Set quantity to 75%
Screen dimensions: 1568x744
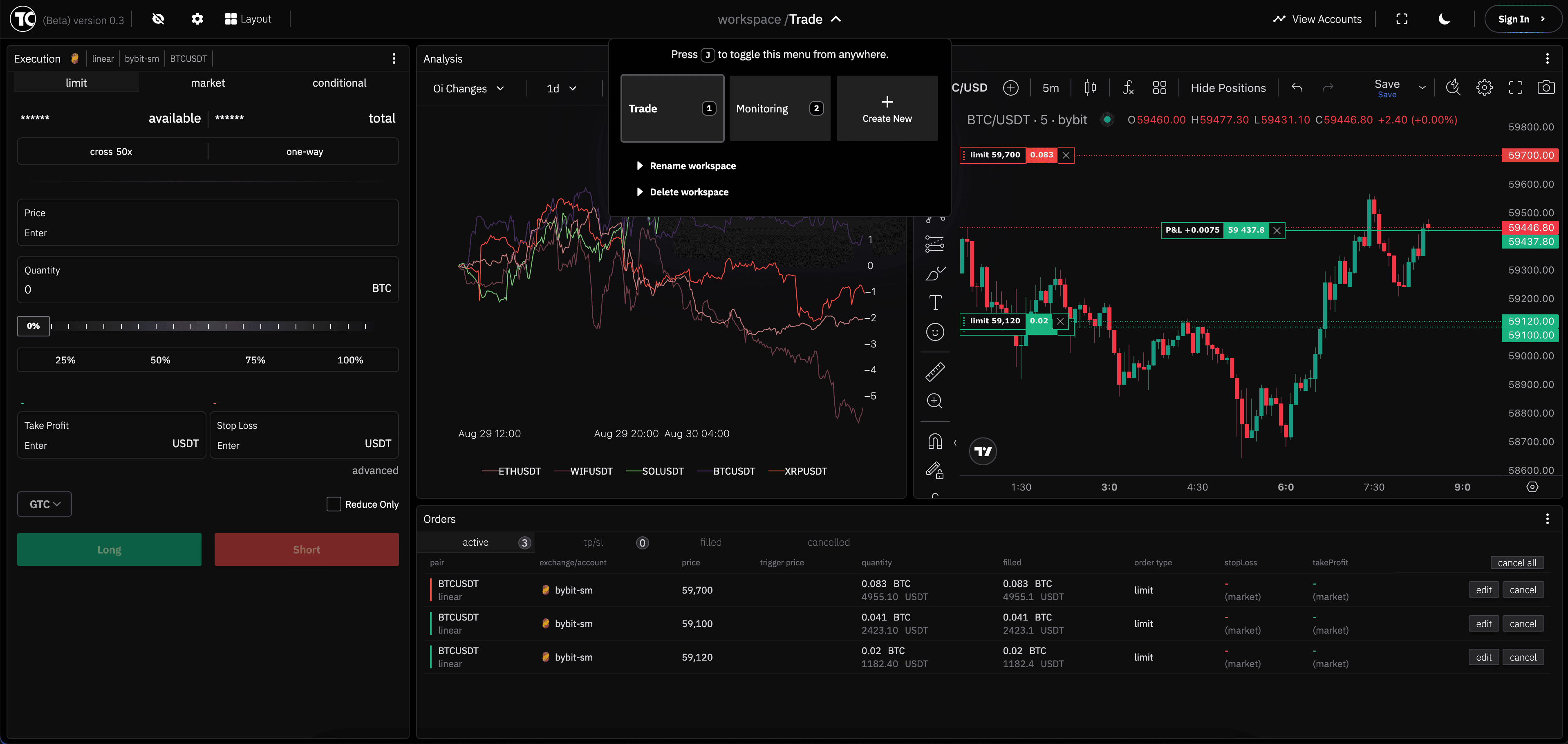[x=255, y=360]
